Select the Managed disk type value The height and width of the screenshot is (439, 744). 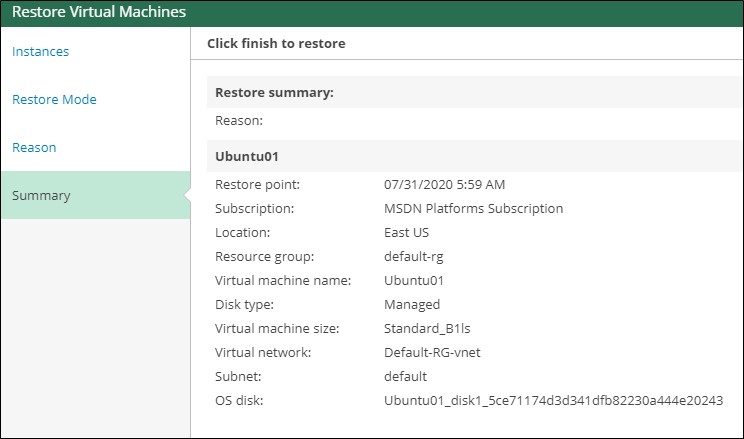point(411,305)
